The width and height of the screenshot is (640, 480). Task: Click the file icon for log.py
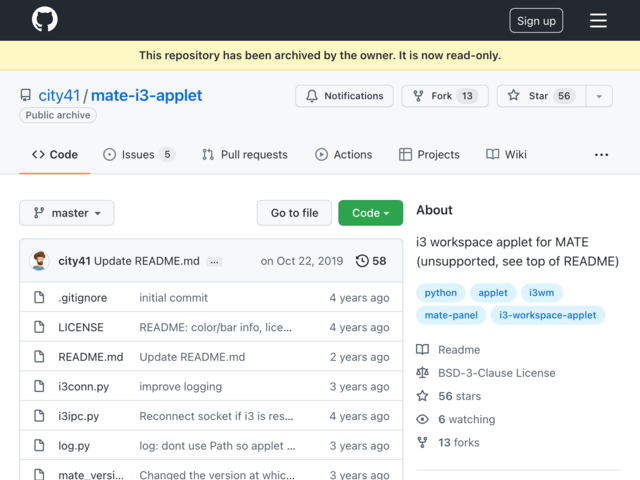point(39,445)
